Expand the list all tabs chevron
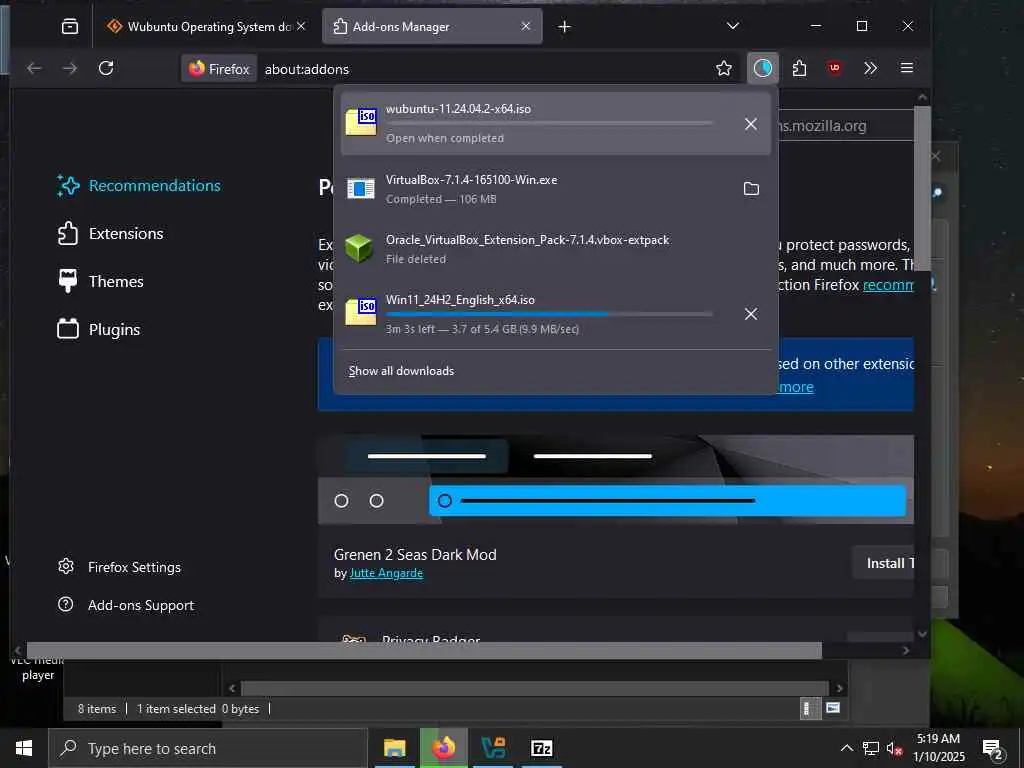This screenshot has height=768, width=1024. click(733, 26)
